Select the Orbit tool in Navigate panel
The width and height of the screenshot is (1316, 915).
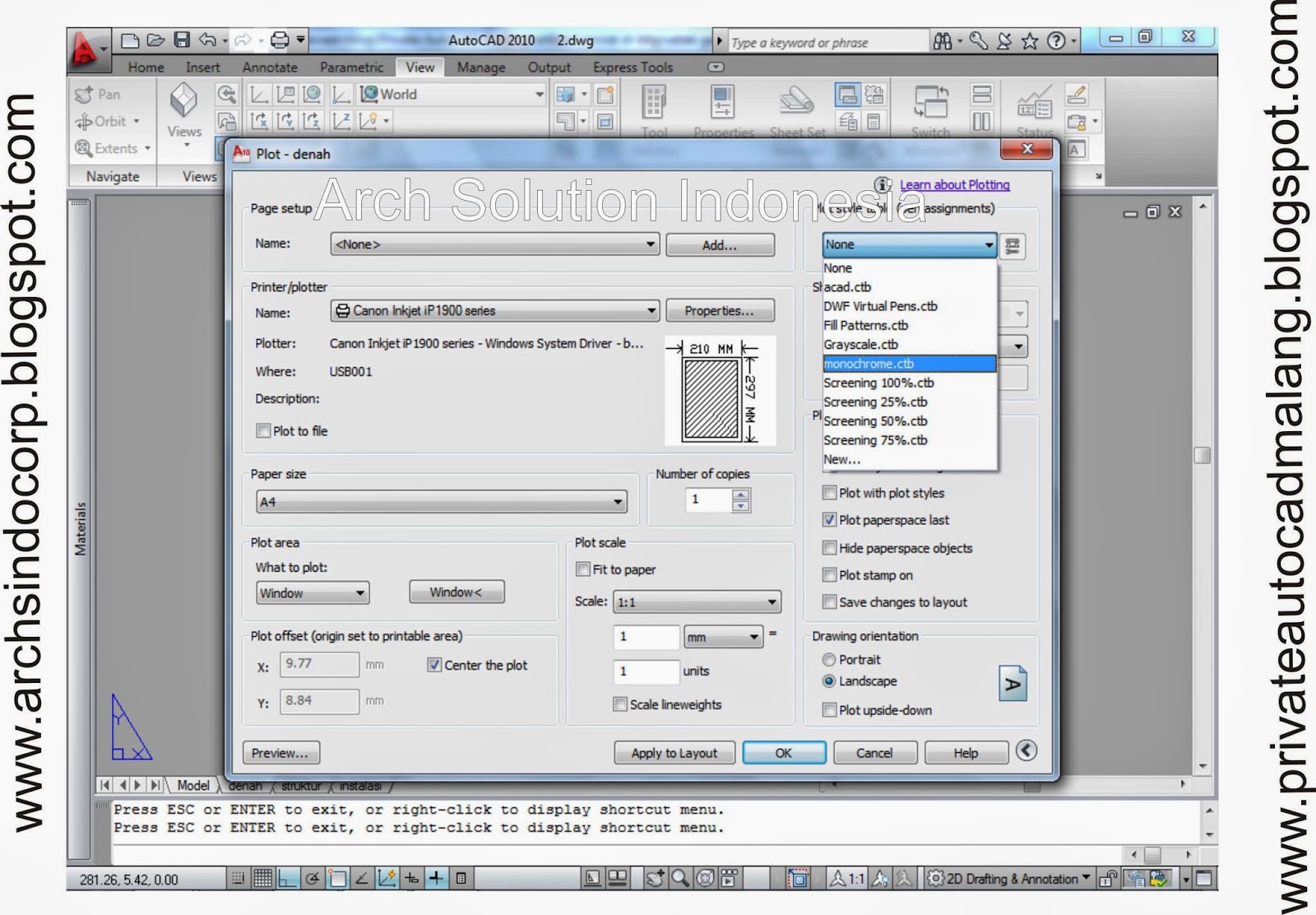pos(107,121)
